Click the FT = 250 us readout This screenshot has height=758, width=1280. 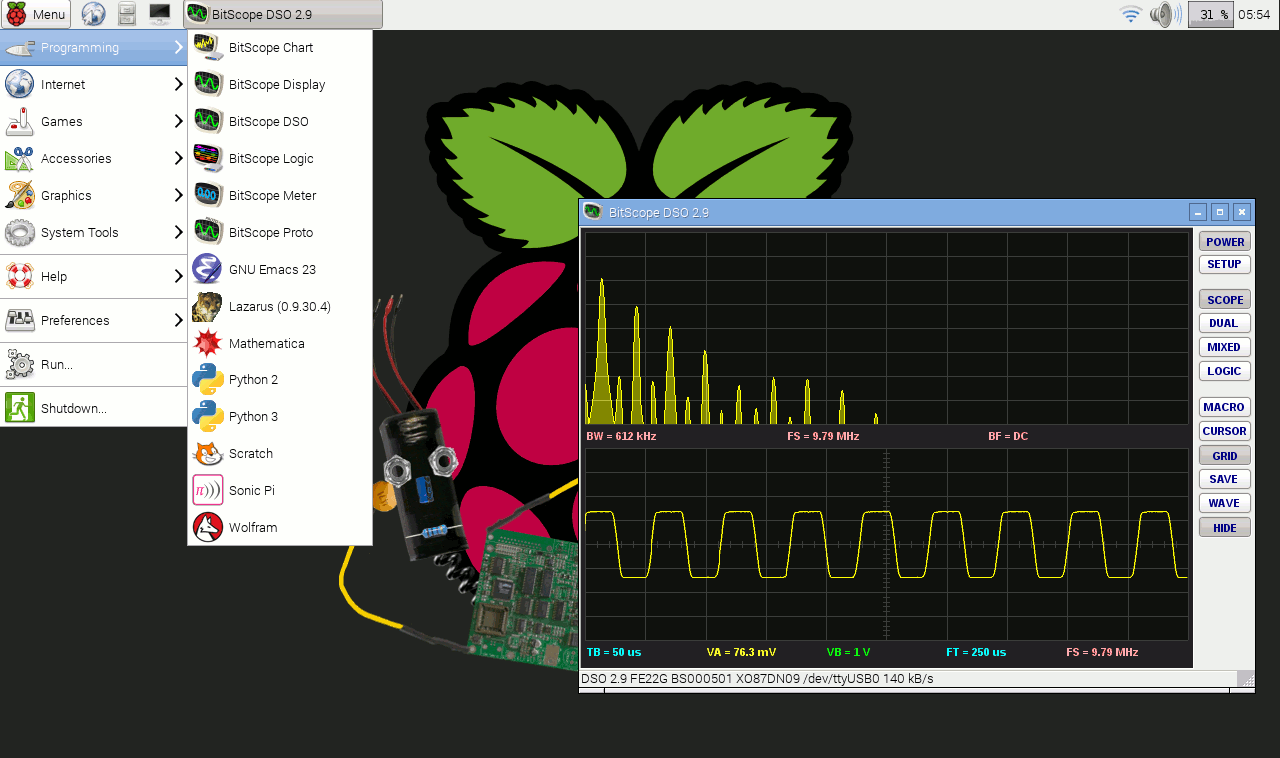pos(976,652)
